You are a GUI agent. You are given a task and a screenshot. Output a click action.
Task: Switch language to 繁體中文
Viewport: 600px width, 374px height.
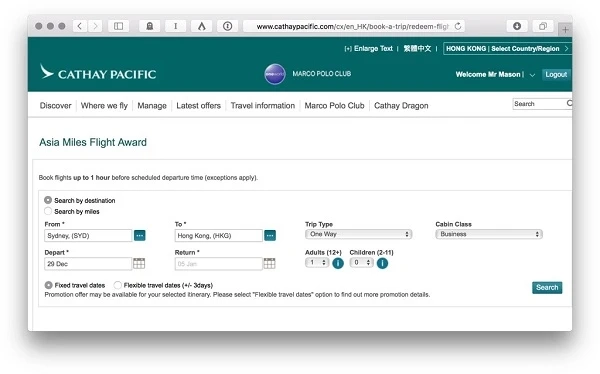tap(417, 49)
